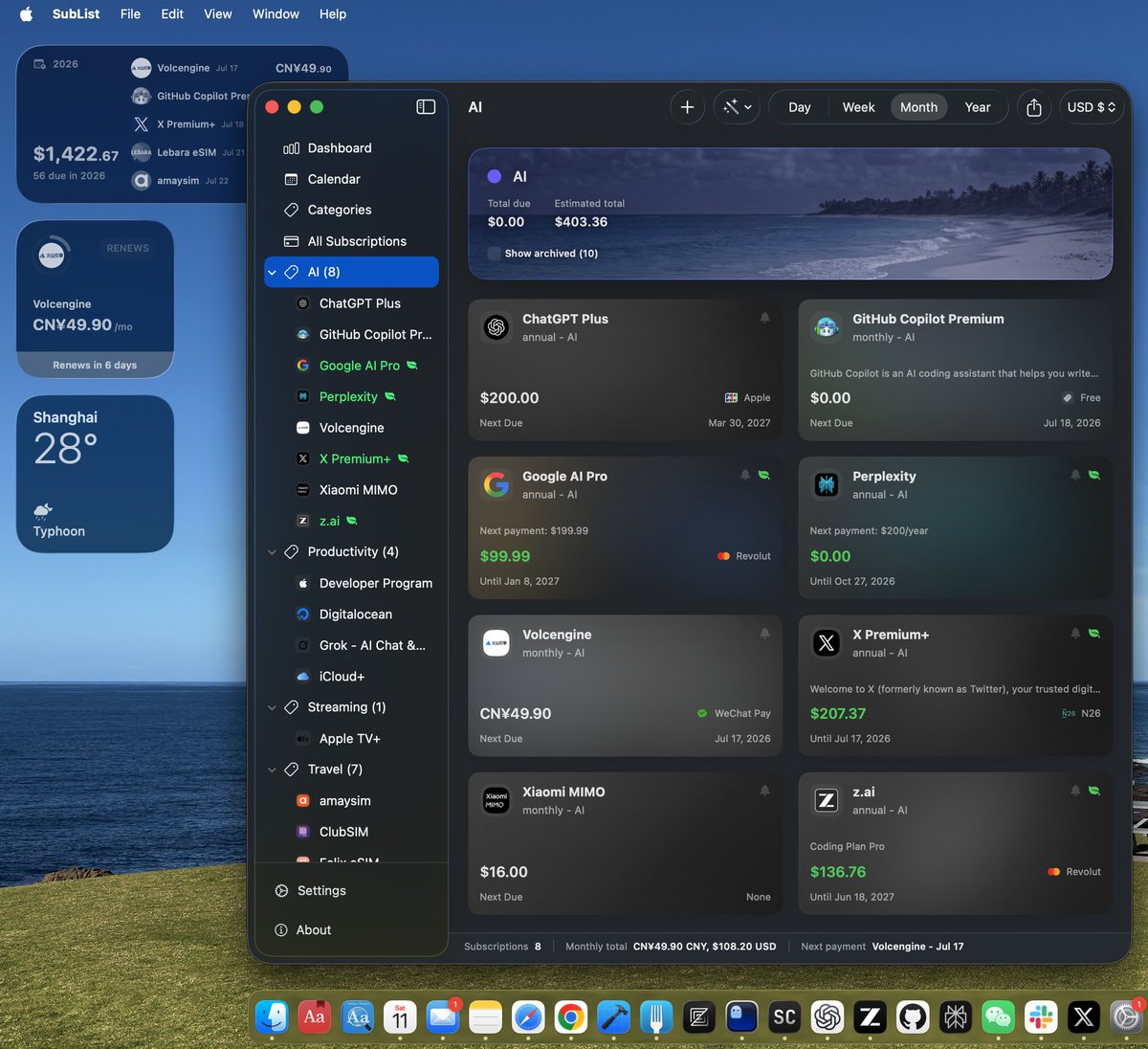The height and width of the screenshot is (1049, 1148).
Task: Open the File menu
Action: [130, 13]
